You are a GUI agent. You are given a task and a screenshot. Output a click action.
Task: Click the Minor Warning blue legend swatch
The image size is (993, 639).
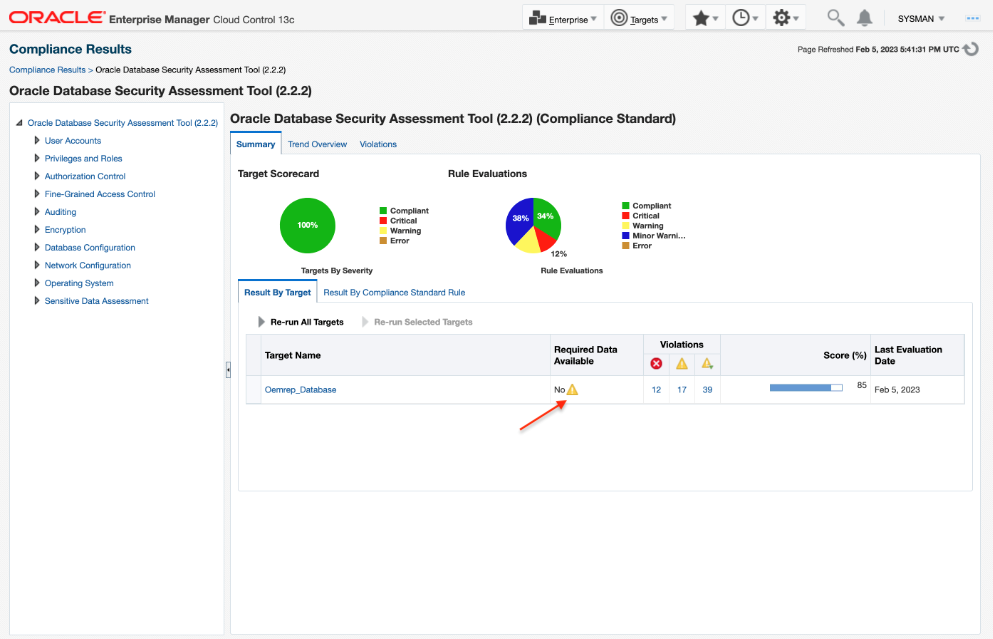click(x=625, y=236)
